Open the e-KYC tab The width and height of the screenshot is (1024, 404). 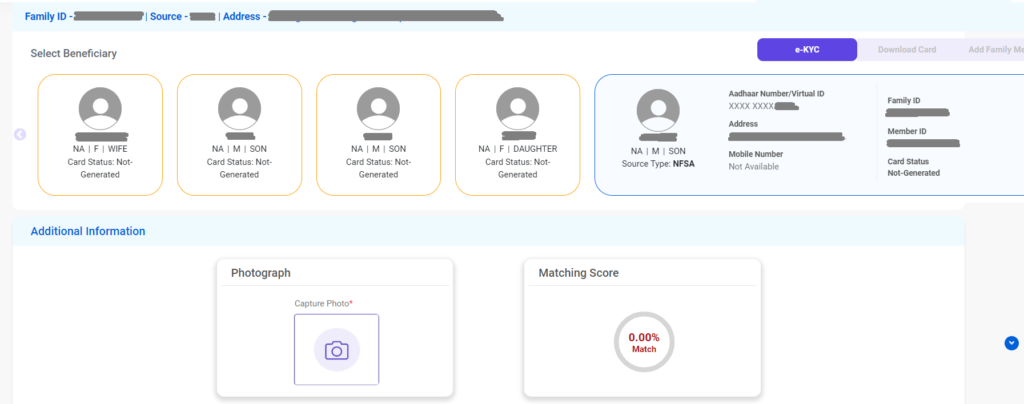click(x=806, y=50)
